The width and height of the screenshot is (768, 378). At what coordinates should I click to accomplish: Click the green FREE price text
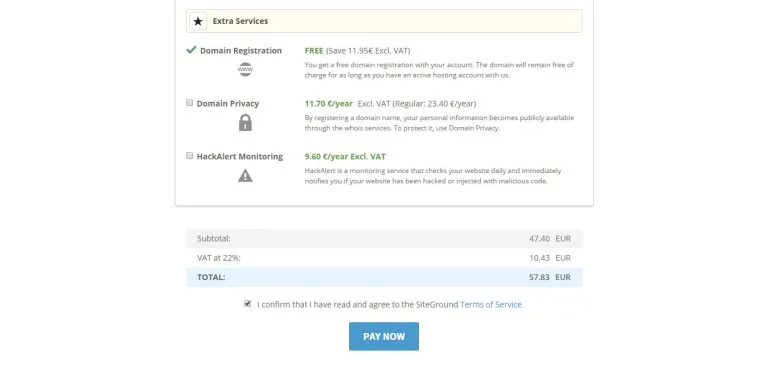point(314,50)
